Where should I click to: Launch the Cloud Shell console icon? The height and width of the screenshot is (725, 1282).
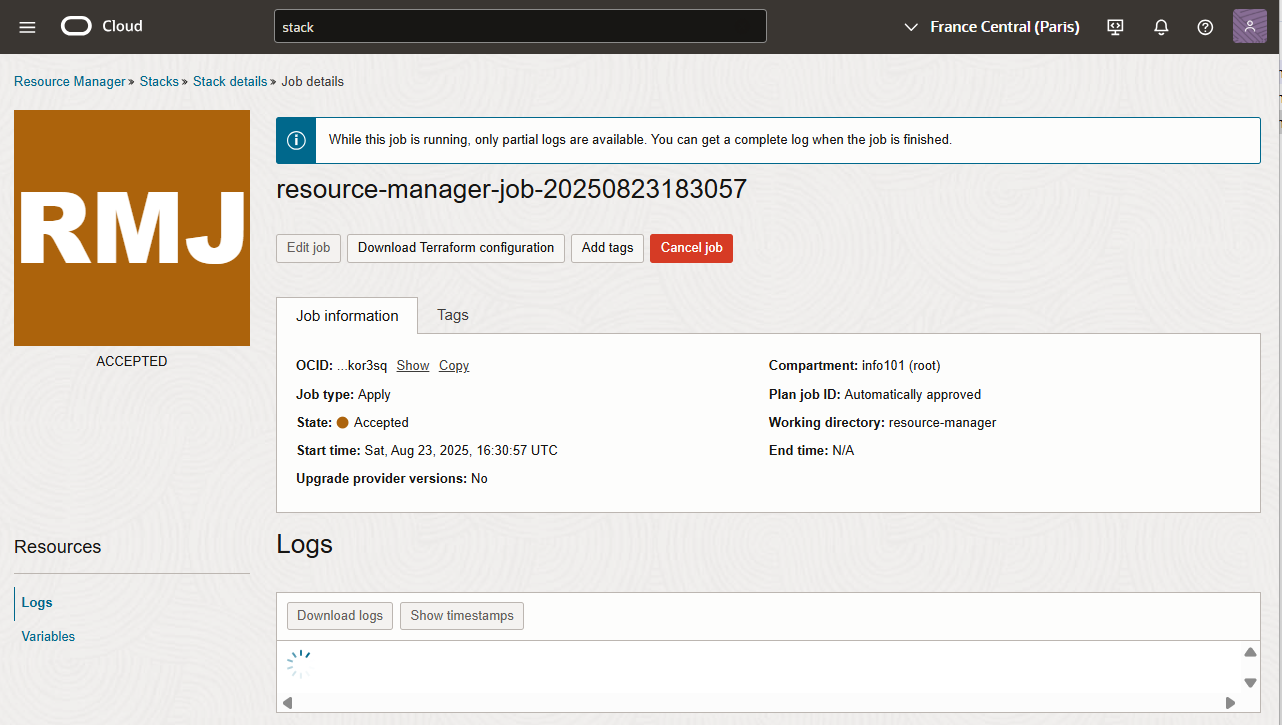pyautogui.click(x=1114, y=27)
